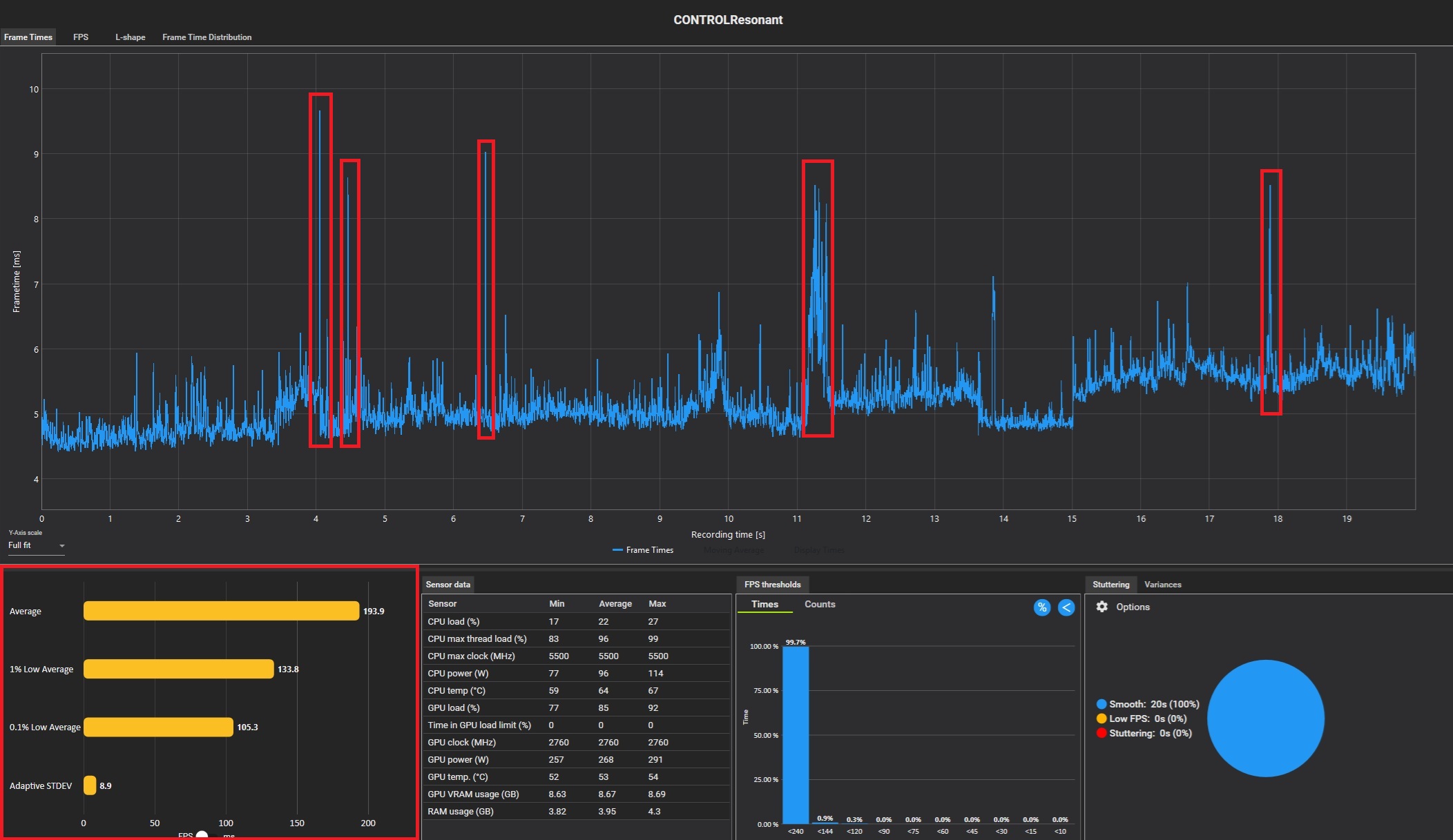Screen dimensions: 1453x840
Task: Click the Recording time [s] axis label
Action: pos(728,534)
